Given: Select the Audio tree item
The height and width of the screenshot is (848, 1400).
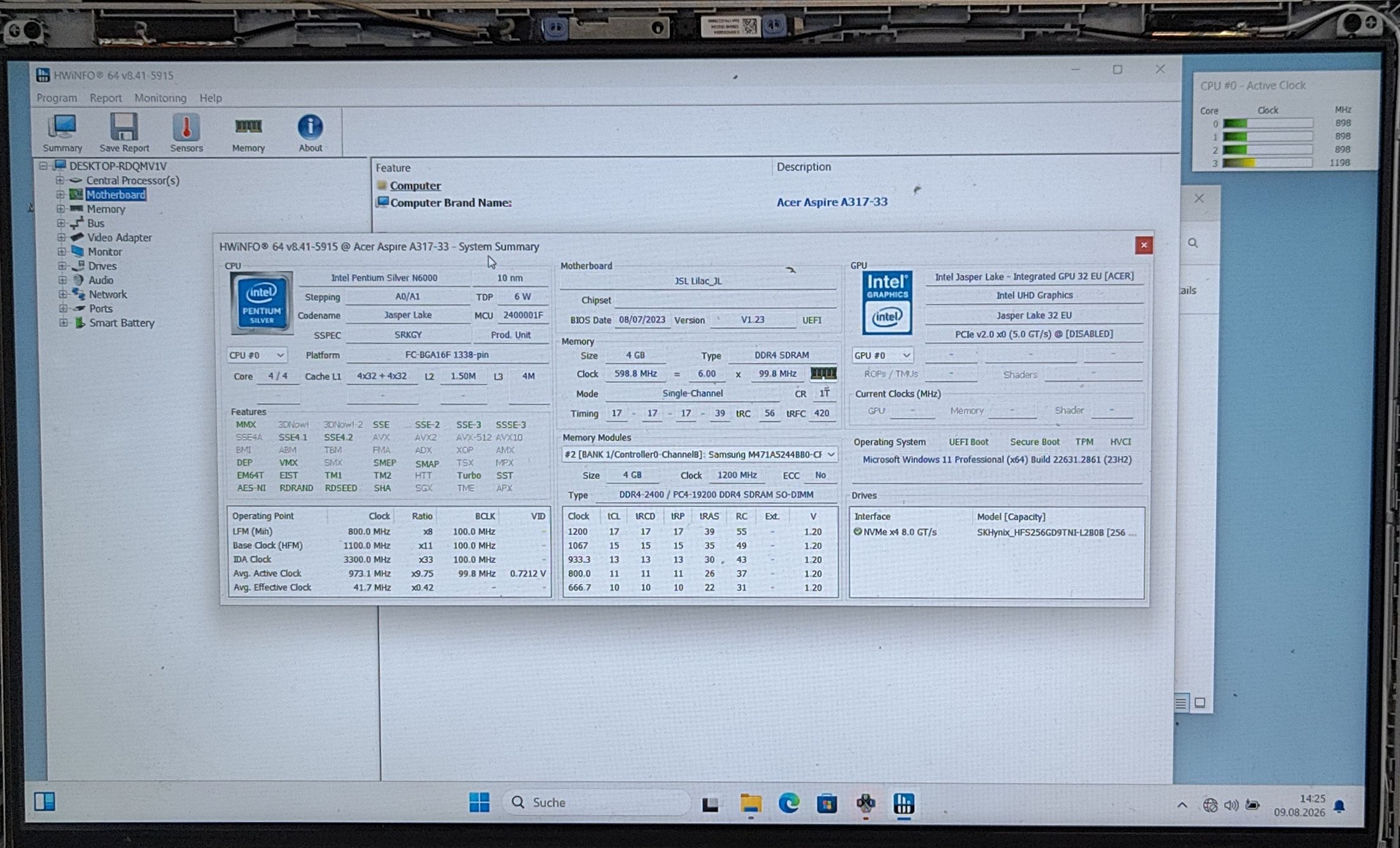Looking at the screenshot, I should point(101,280).
